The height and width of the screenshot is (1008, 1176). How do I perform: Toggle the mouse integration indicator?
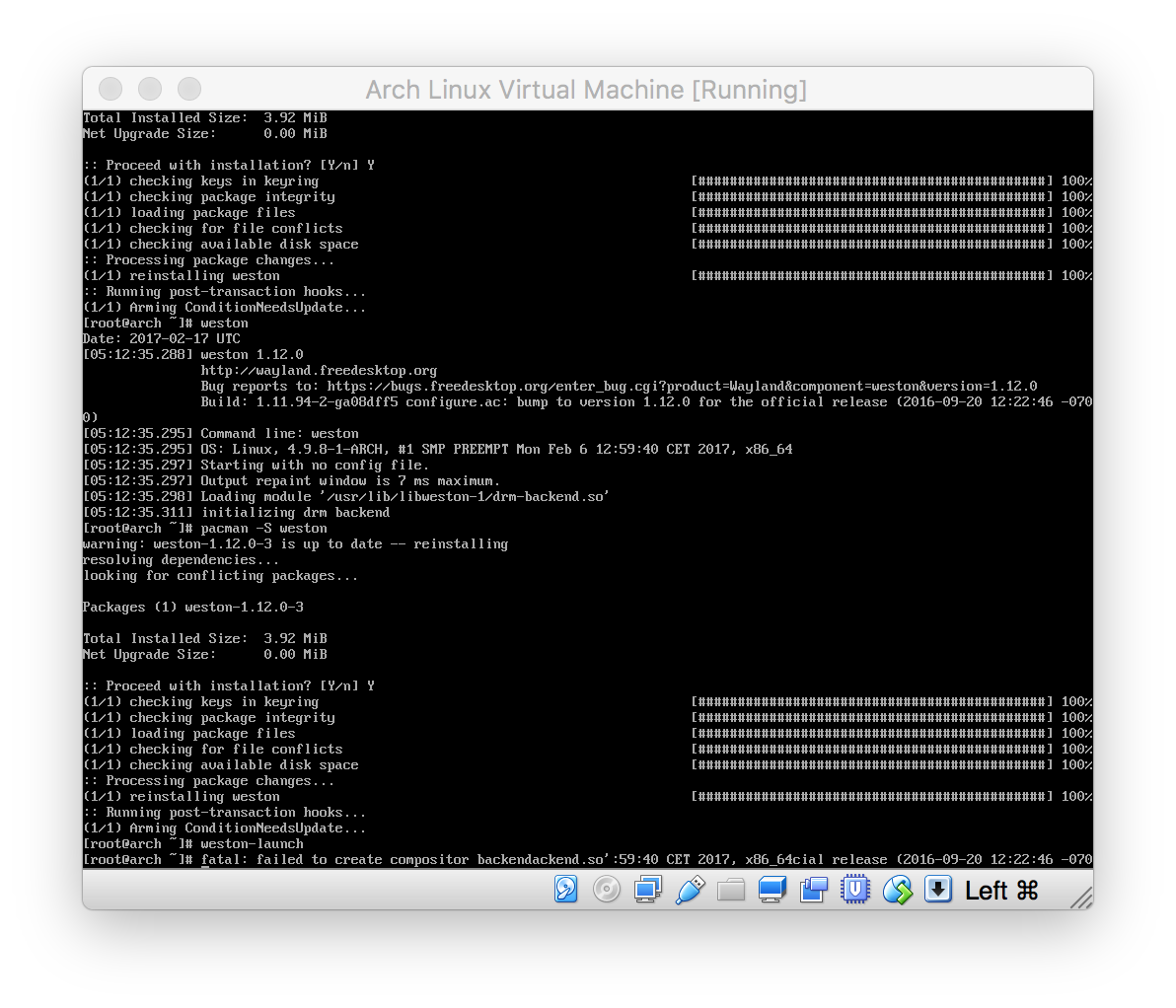897,890
